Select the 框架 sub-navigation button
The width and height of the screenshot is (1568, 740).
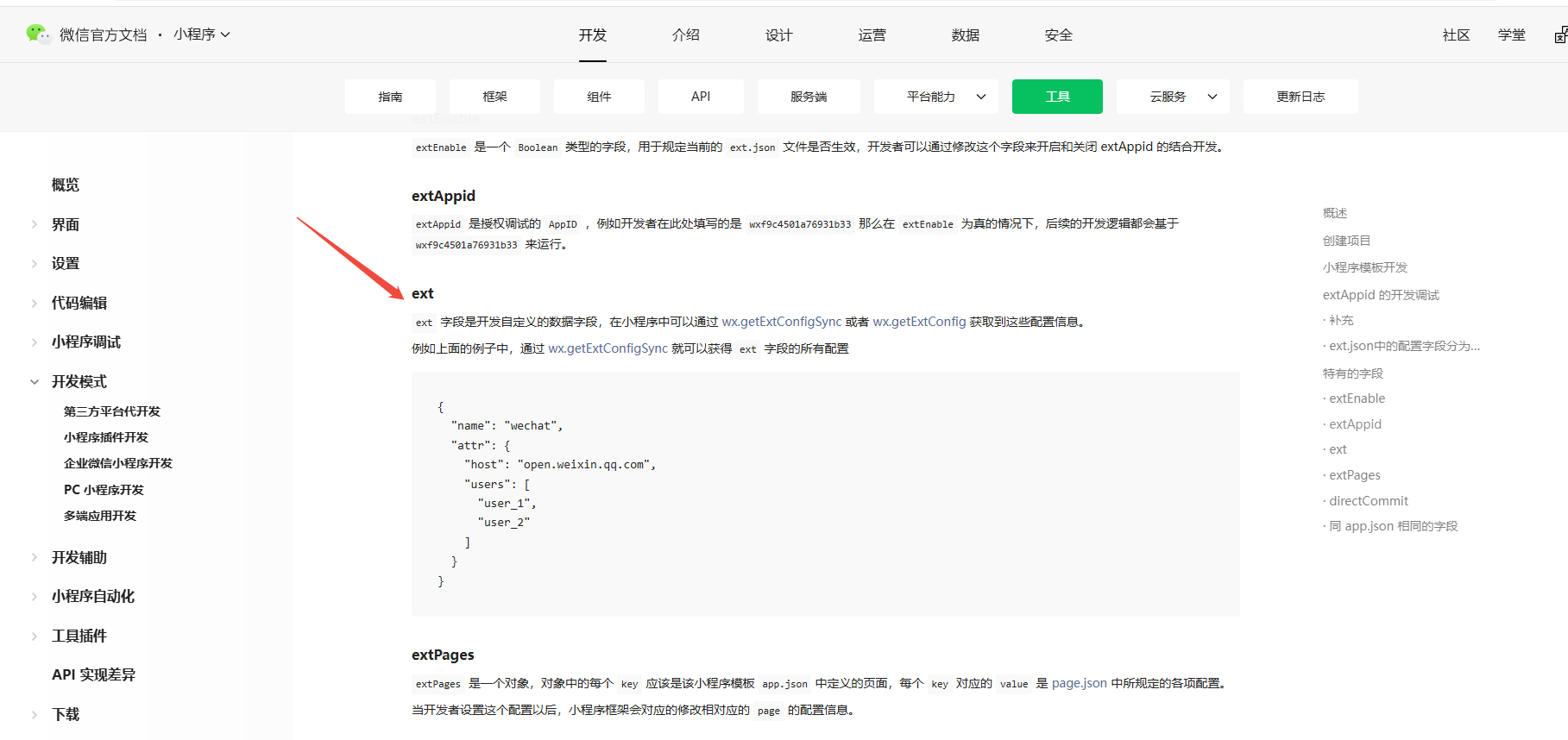(494, 97)
